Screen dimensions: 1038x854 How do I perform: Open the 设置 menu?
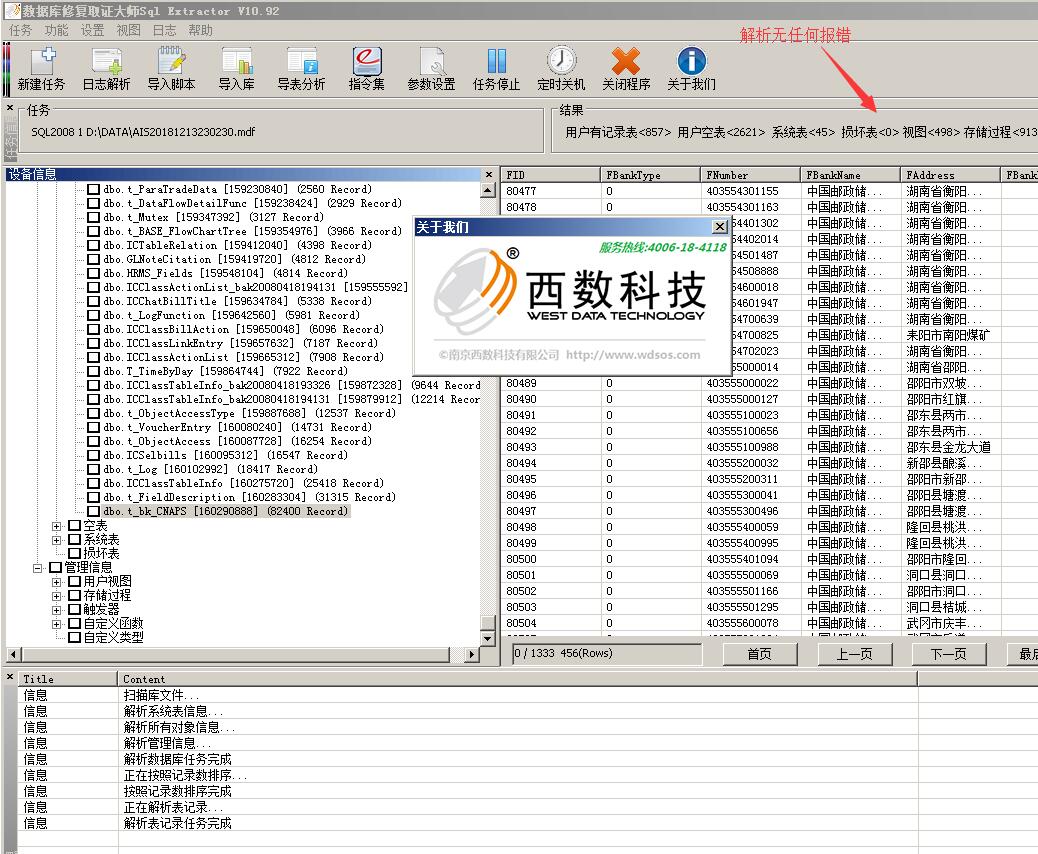point(92,30)
